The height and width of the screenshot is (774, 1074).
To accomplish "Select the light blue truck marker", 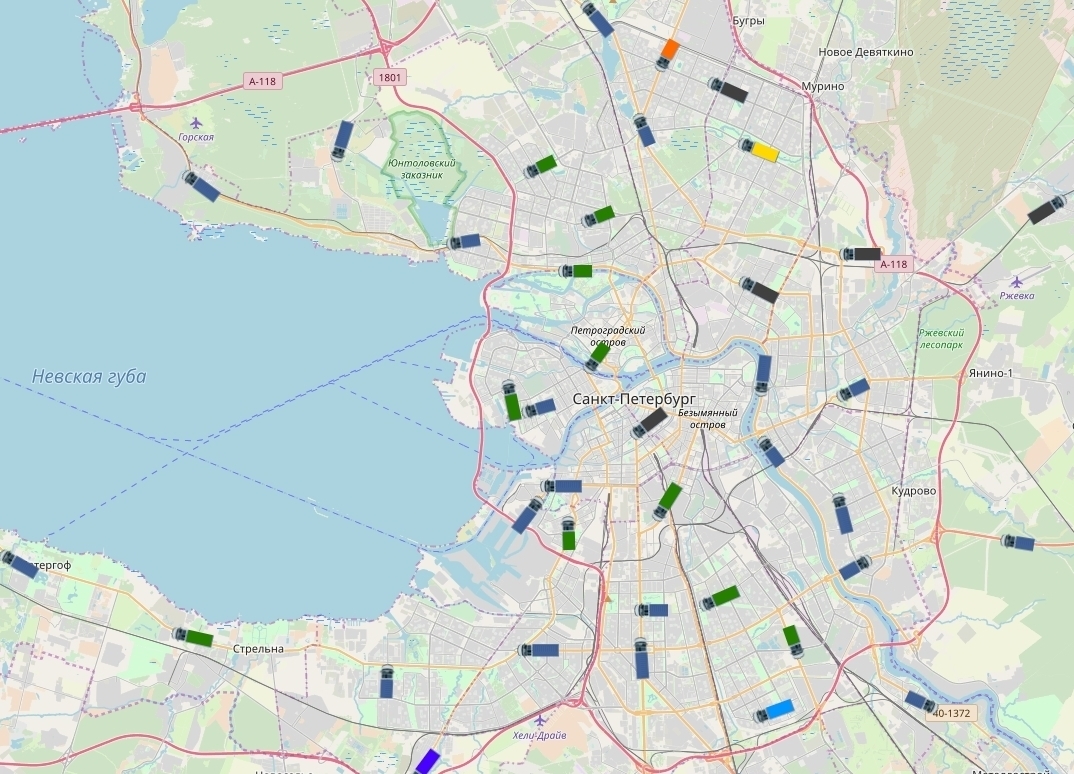I will coord(774,711).
